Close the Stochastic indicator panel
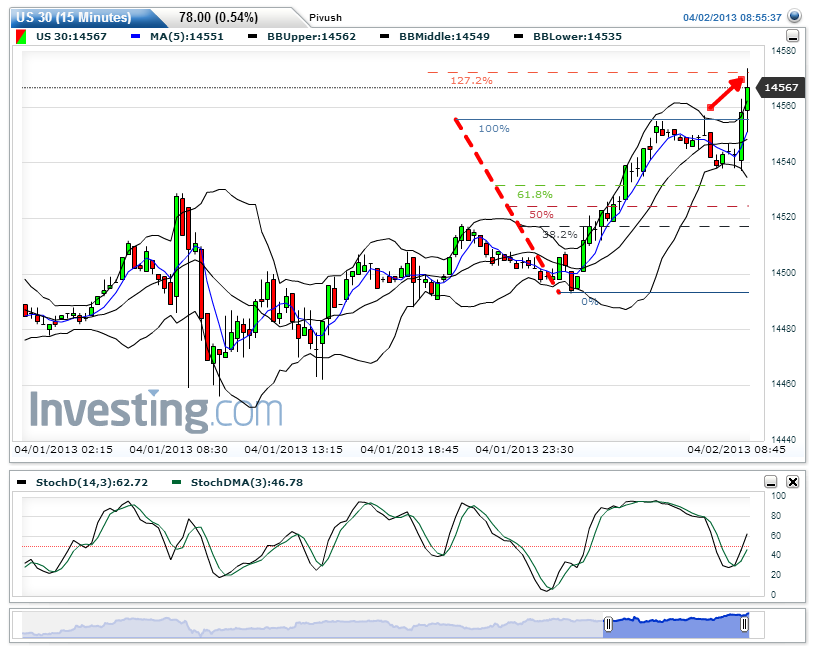This screenshot has width=816, height=651. tap(793, 482)
